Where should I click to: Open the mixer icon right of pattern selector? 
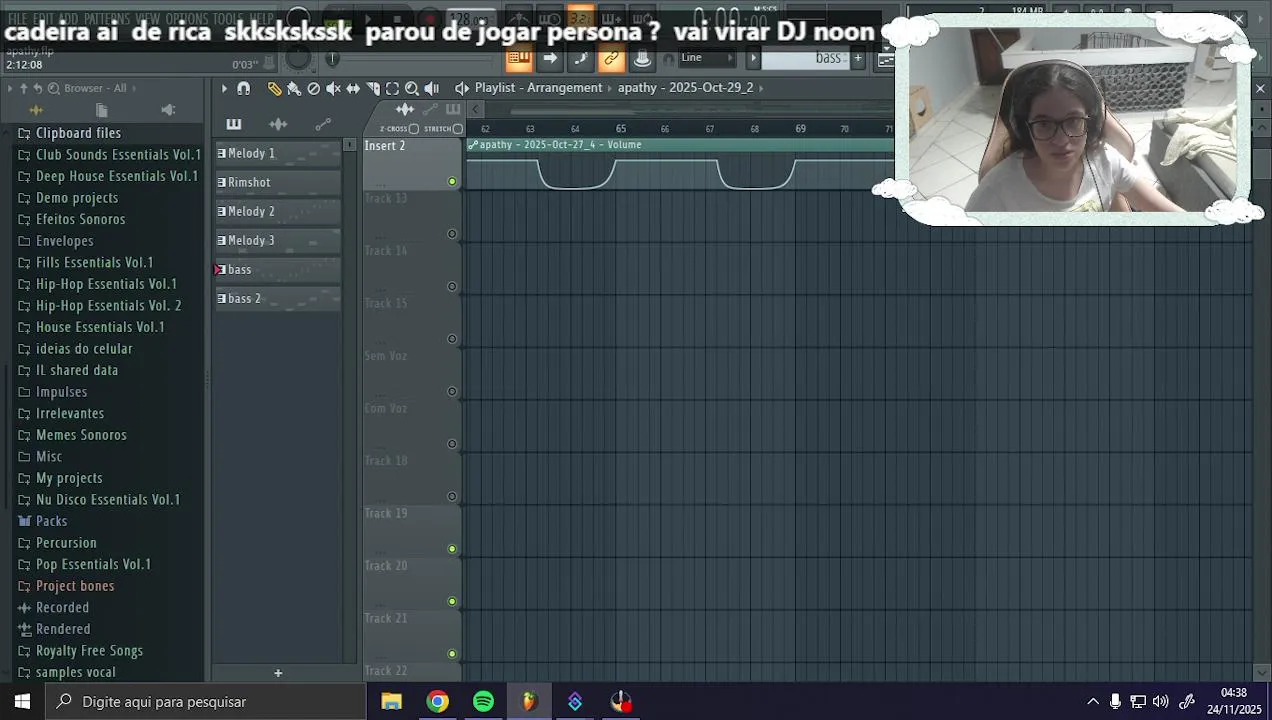tap(886, 58)
